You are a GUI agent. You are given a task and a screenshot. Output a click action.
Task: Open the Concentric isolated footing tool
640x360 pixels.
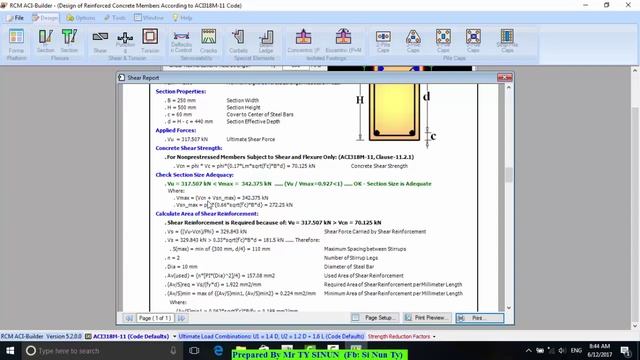[x=303, y=41]
